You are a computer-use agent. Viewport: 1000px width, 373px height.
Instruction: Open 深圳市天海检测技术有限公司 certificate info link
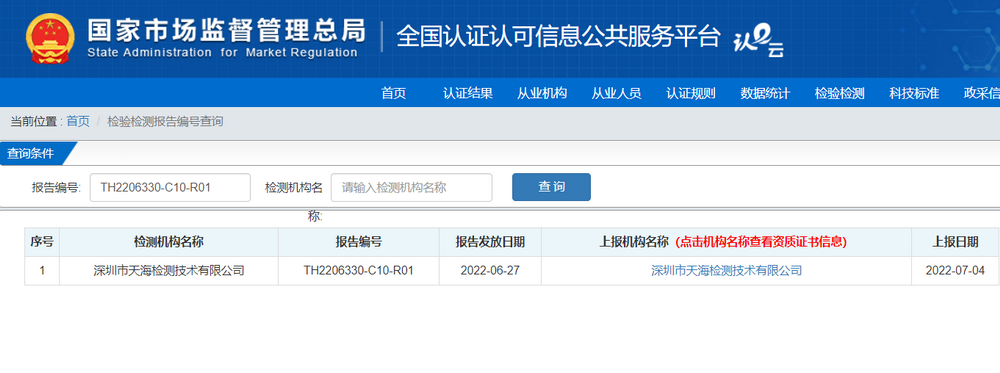click(726, 271)
